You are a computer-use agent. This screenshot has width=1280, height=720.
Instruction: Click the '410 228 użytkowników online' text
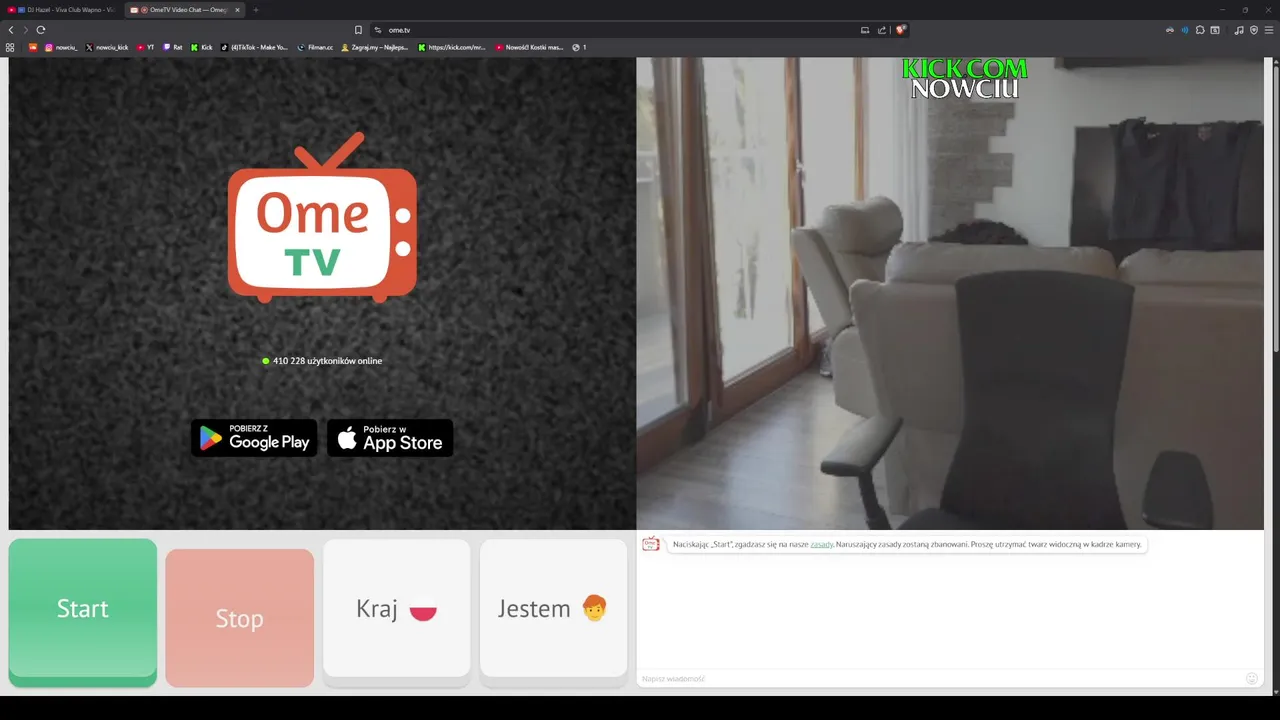pos(327,361)
